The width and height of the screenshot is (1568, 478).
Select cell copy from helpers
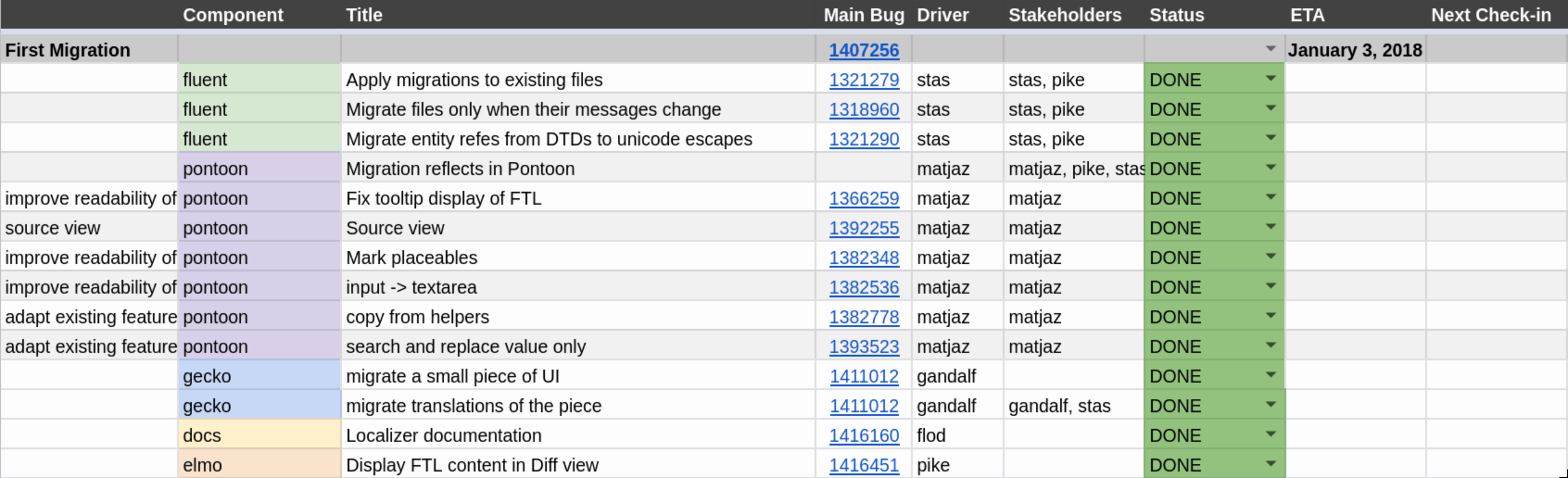pos(578,317)
